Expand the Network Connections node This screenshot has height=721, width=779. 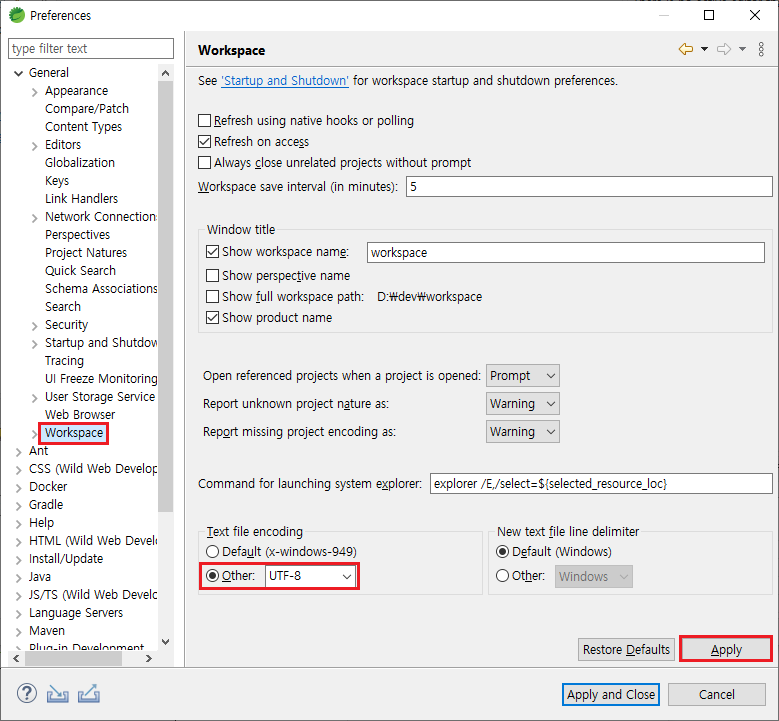tap(34, 218)
